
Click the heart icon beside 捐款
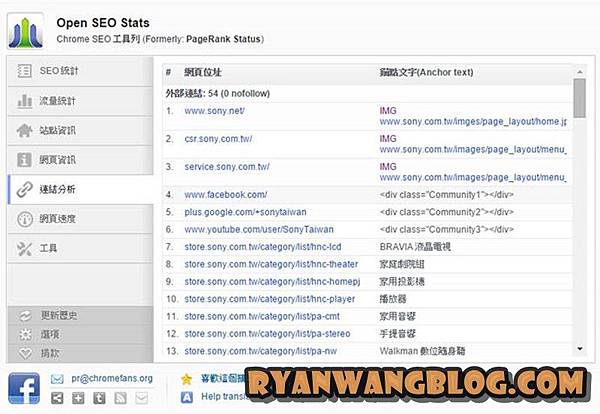tap(25, 353)
